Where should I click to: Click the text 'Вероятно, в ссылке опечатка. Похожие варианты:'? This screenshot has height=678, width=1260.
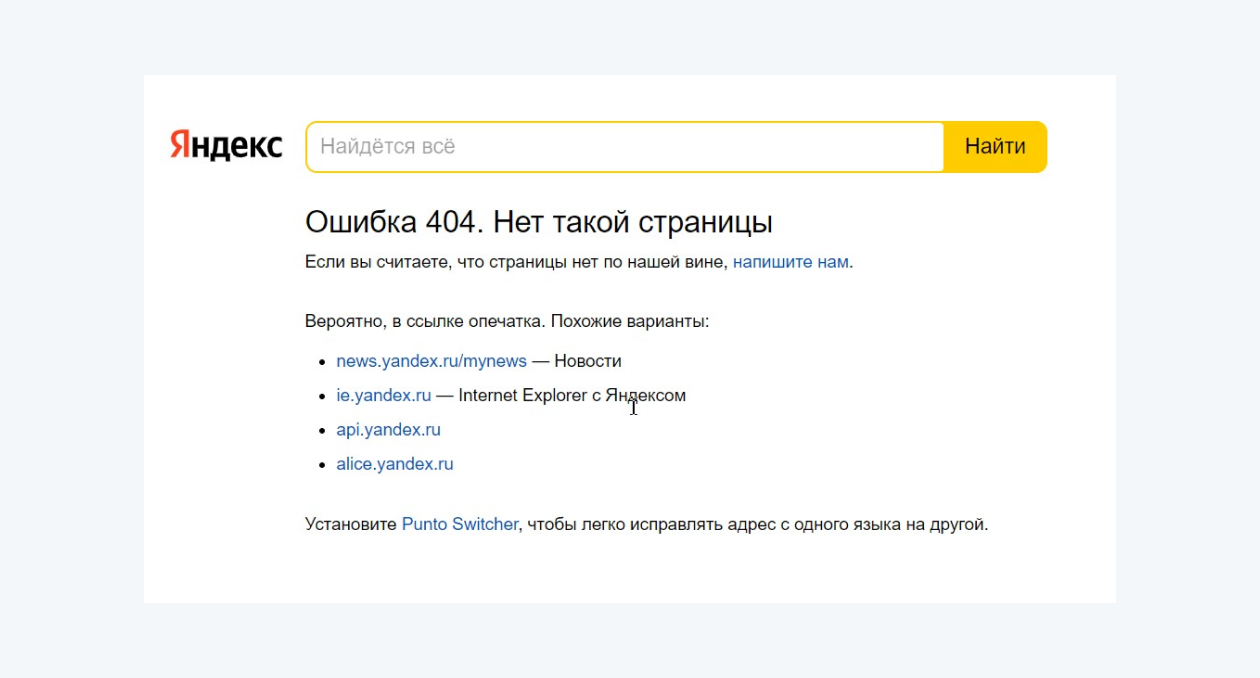(507, 322)
